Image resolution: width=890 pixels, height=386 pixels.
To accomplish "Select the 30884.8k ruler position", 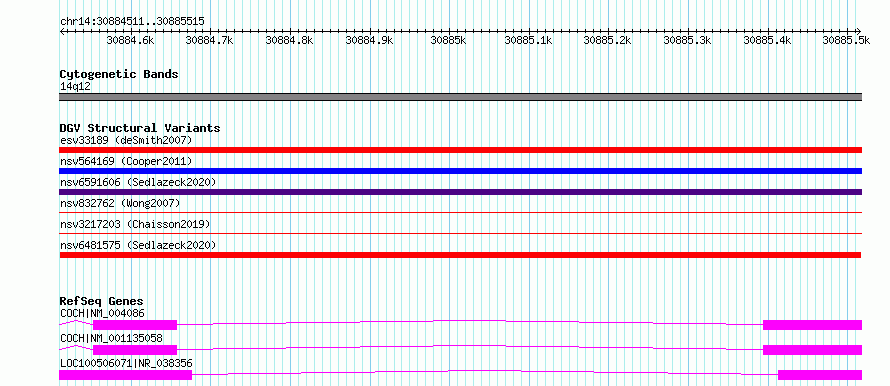I will coord(289,40).
